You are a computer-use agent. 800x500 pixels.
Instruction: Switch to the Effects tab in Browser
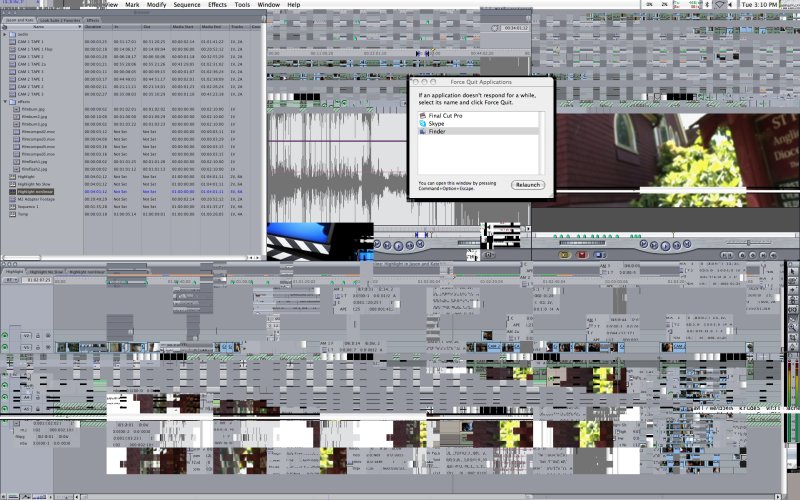coord(92,20)
